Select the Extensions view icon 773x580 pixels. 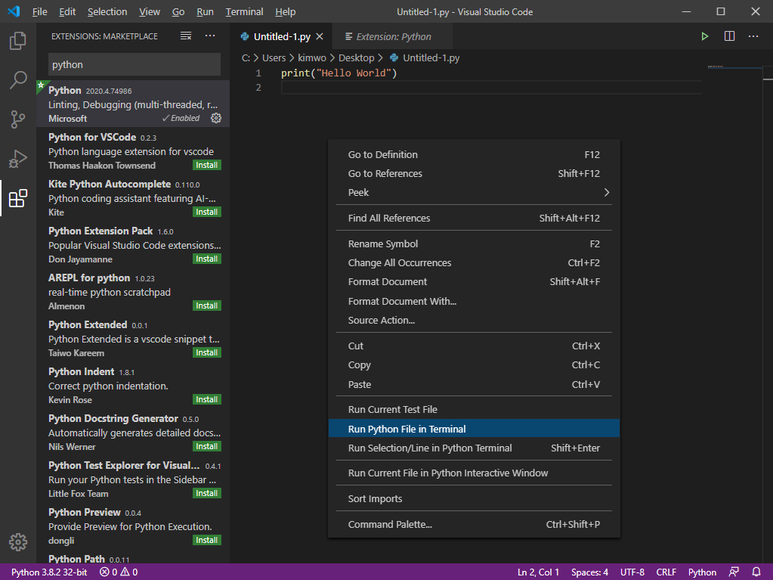click(18, 198)
